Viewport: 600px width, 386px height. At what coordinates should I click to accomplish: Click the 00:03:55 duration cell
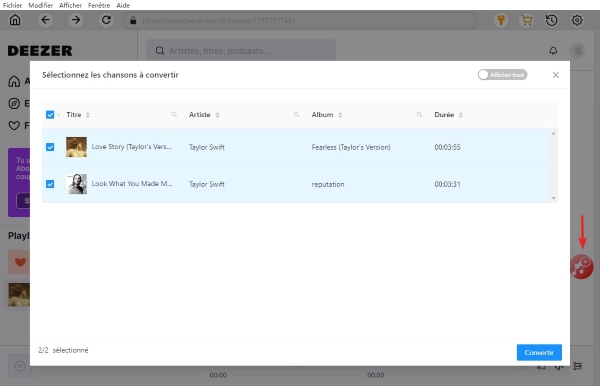pyautogui.click(x=447, y=147)
